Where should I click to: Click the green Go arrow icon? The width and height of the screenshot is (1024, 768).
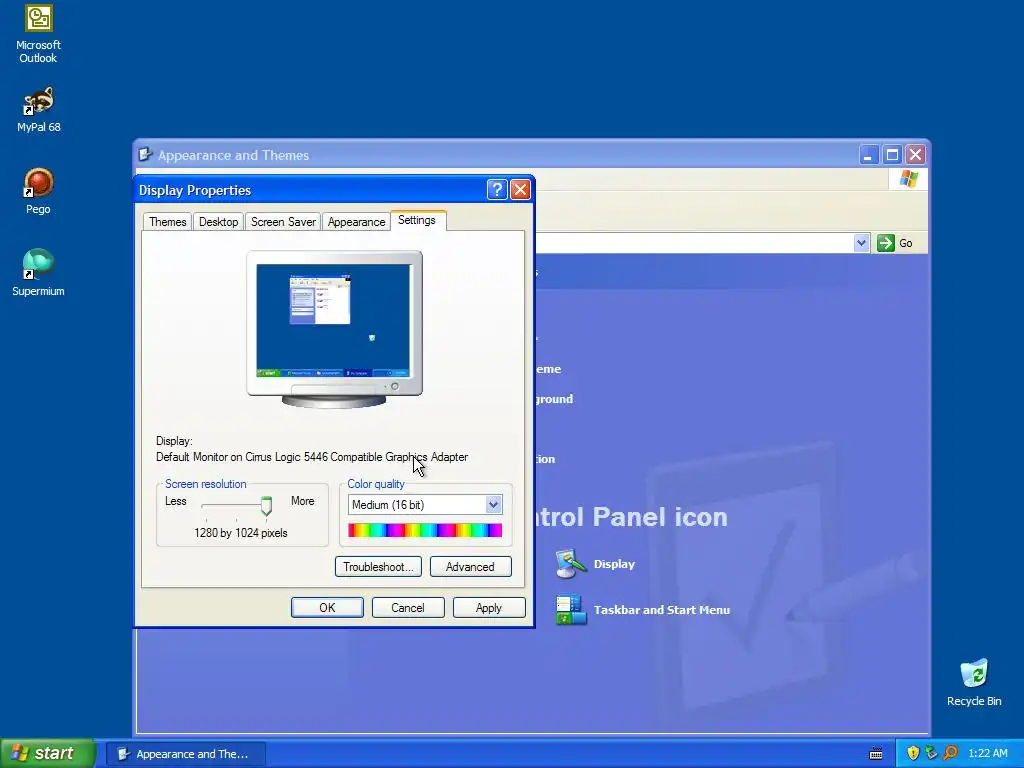[886, 243]
